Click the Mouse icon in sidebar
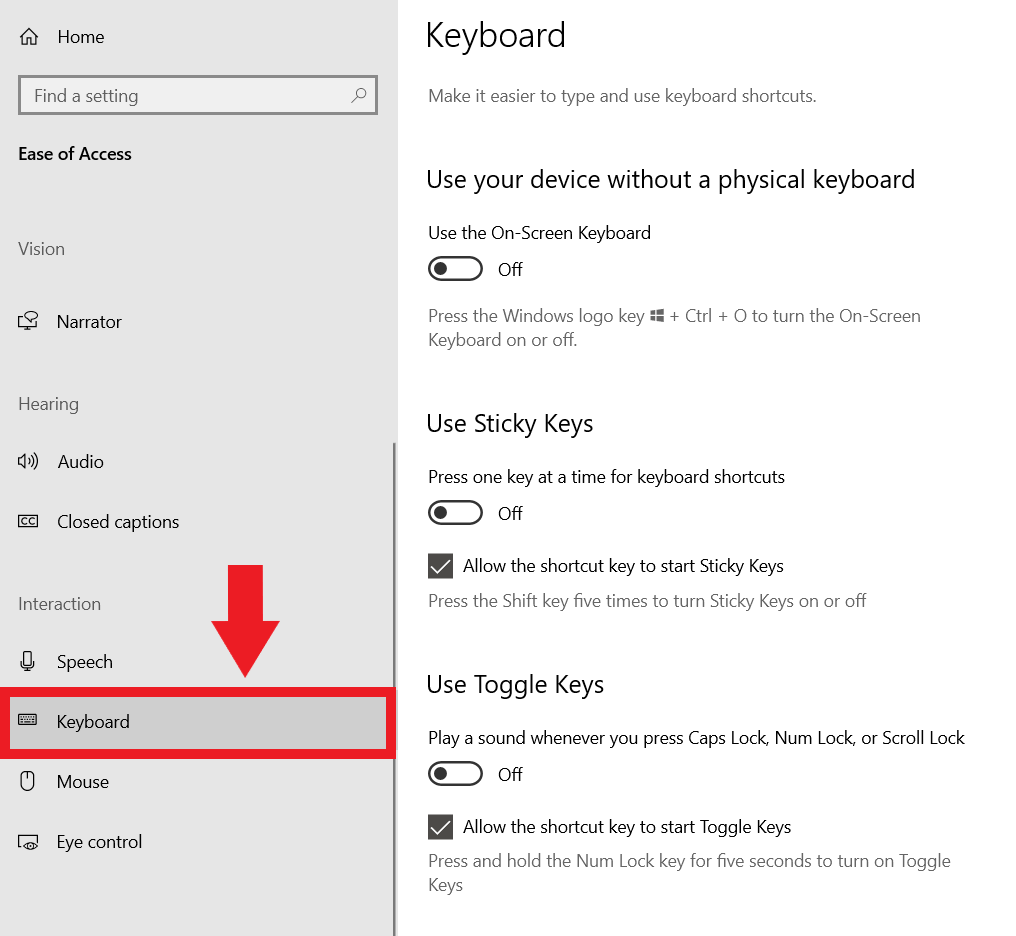Image resolution: width=1016 pixels, height=936 pixels. (28, 782)
